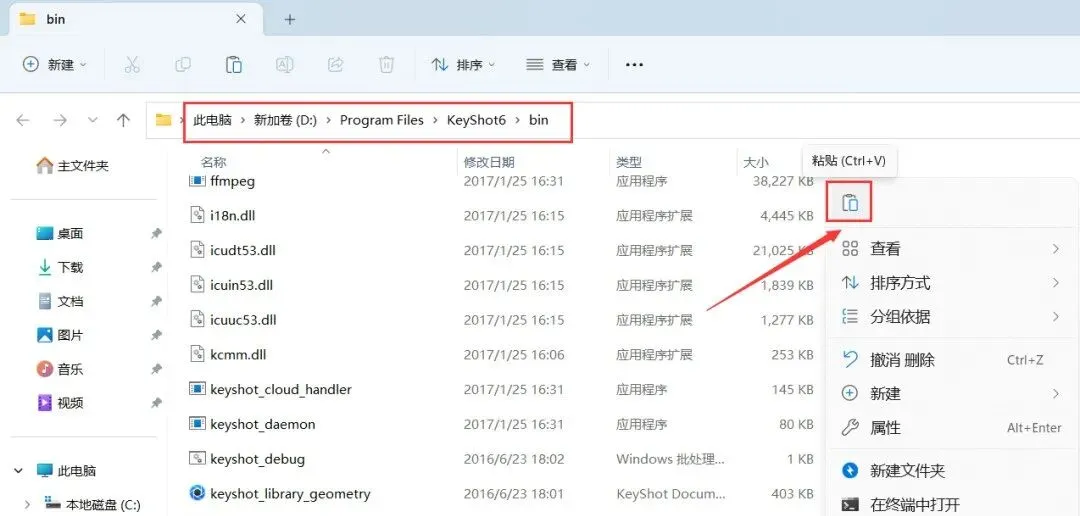Sort by 修改日期 column header
This screenshot has width=1080, height=516.
[x=489, y=163]
